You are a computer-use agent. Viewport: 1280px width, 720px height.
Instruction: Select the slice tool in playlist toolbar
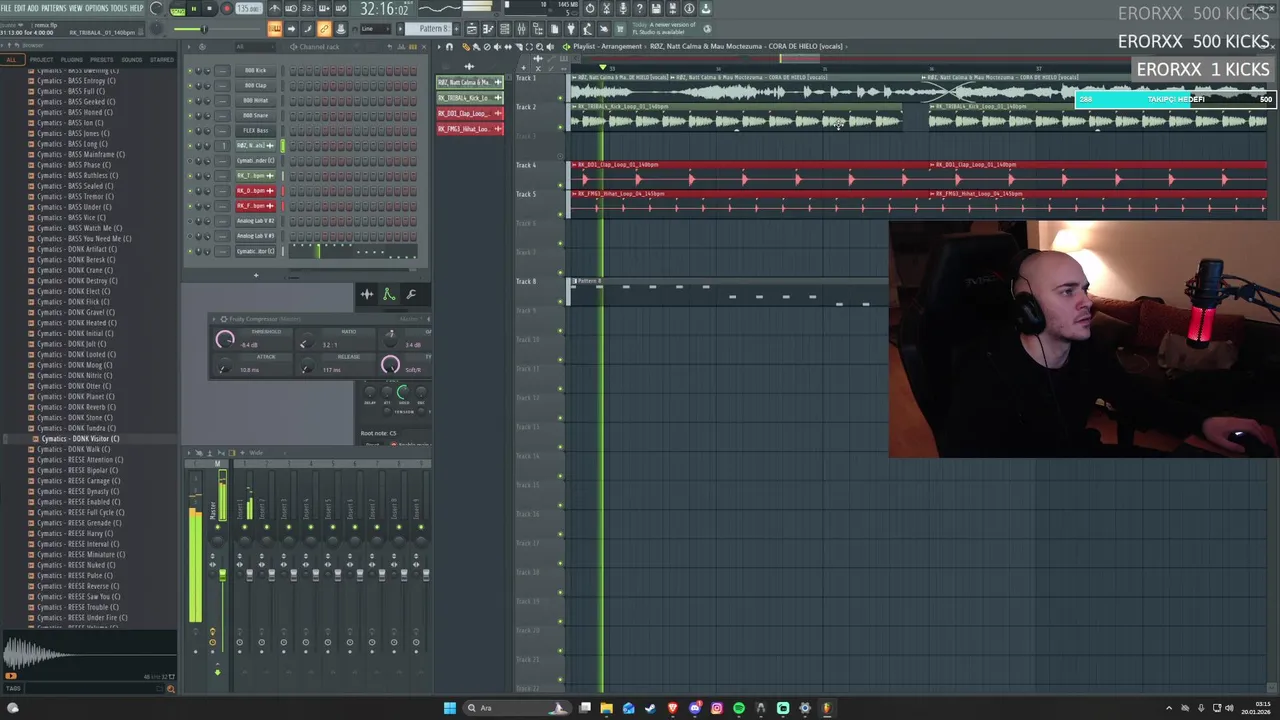518,46
